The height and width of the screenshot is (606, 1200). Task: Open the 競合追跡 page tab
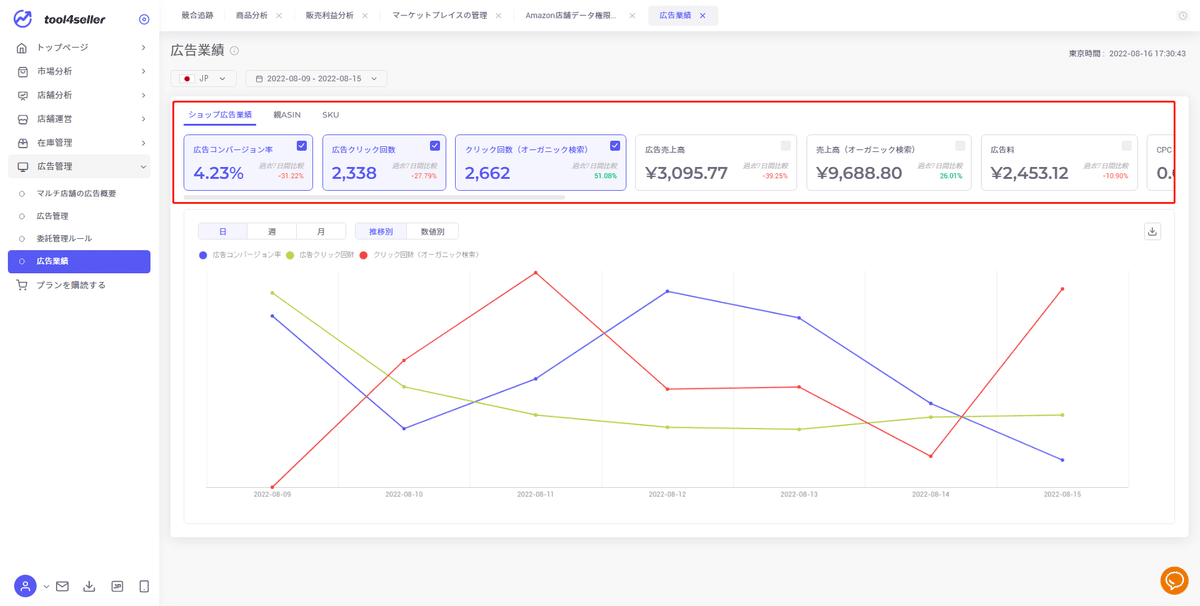coord(197,16)
